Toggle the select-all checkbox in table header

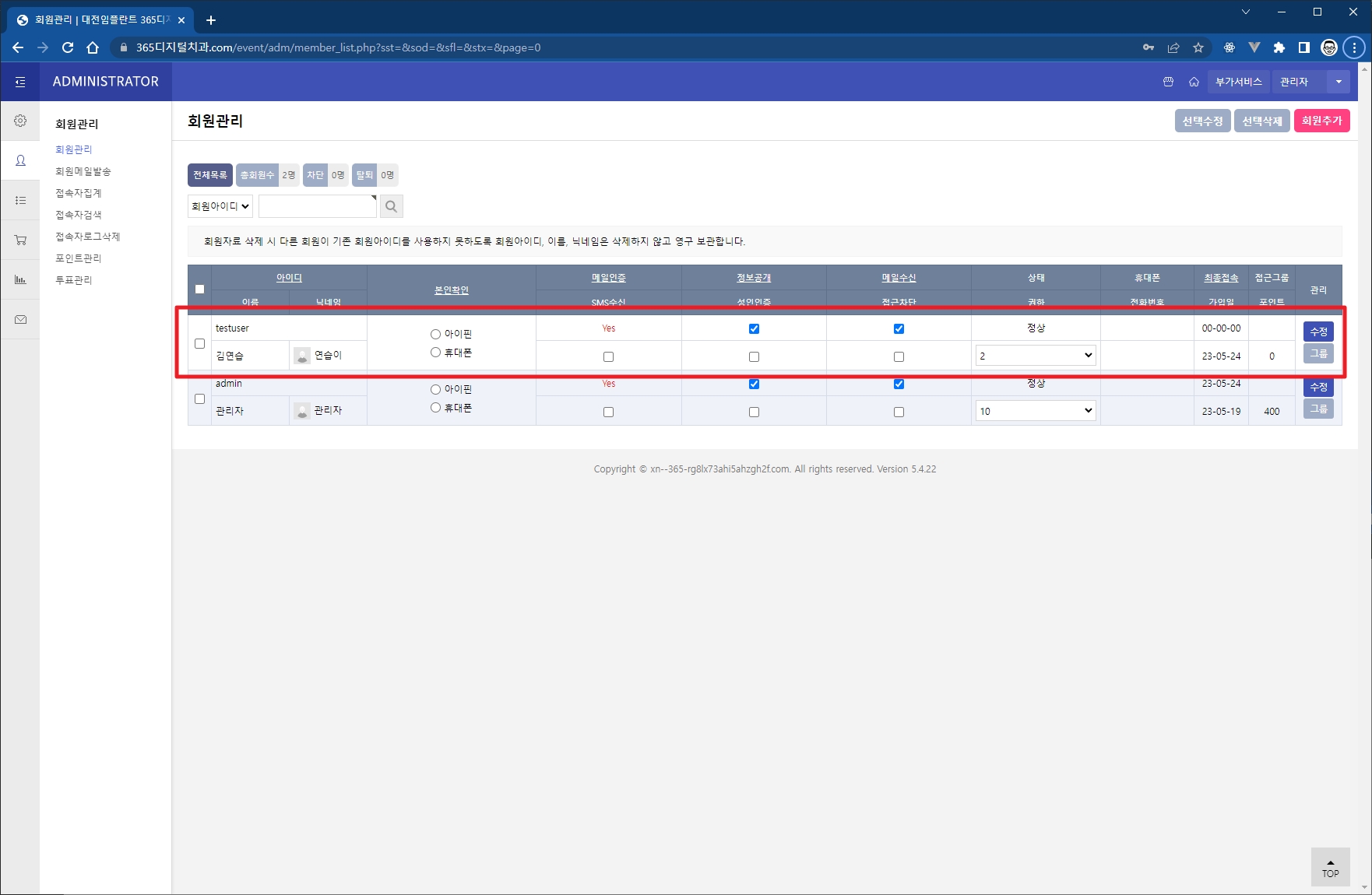tap(199, 289)
